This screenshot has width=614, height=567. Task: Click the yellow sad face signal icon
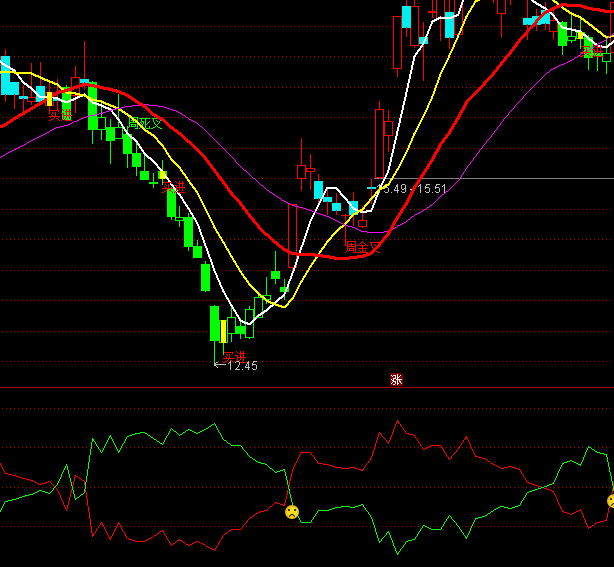point(291,511)
